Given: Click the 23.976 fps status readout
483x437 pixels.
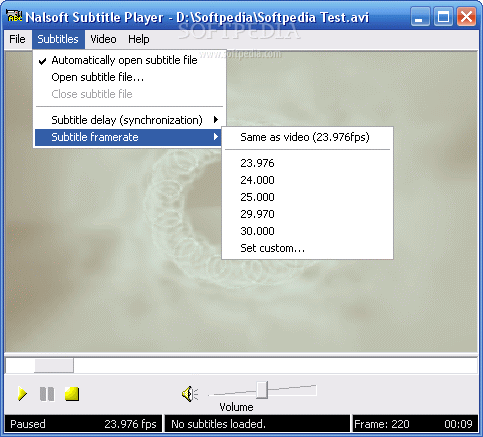Looking at the screenshot, I should (130, 424).
